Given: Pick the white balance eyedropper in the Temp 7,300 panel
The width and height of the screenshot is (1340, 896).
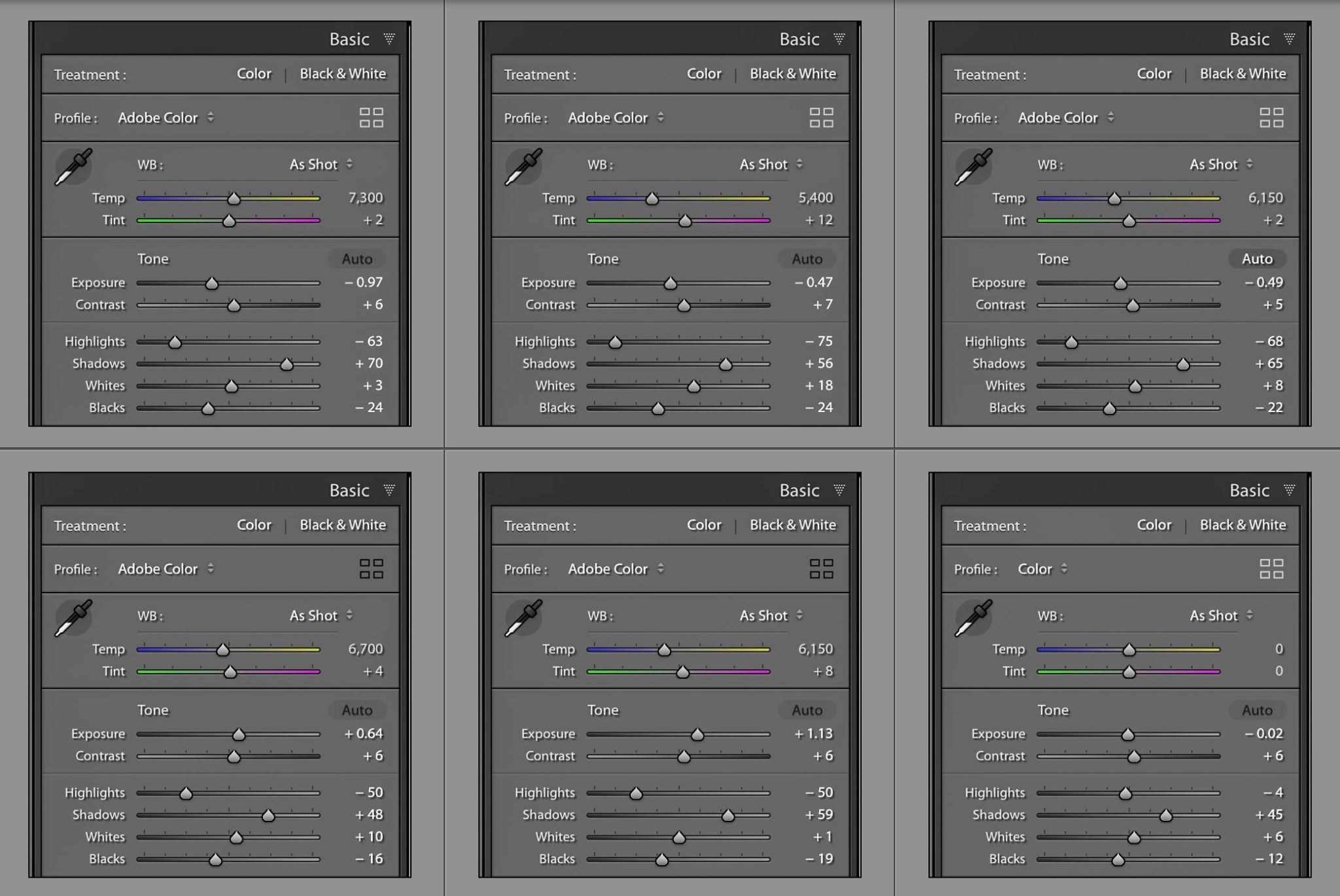Looking at the screenshot, I should 73,166.
